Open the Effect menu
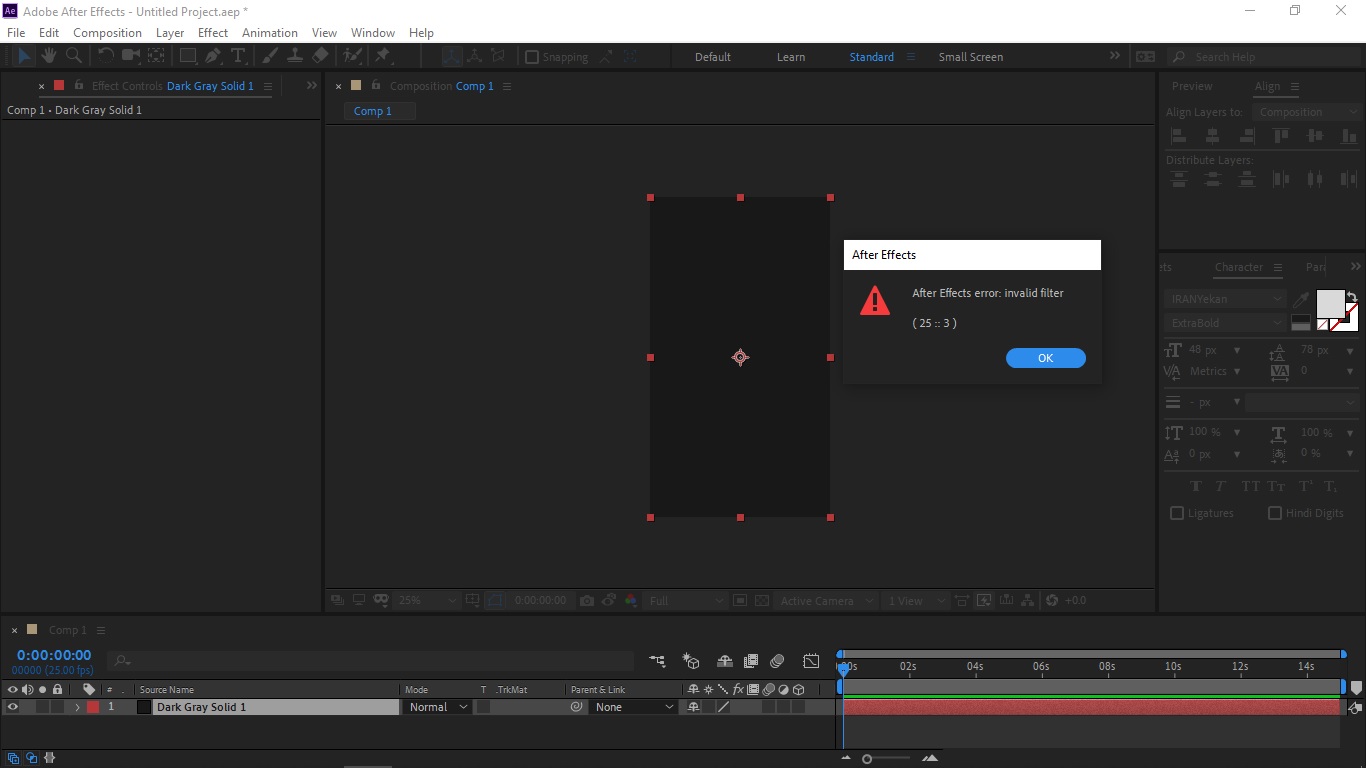Viewport: 1366px width, 768px height. [213, 33]
